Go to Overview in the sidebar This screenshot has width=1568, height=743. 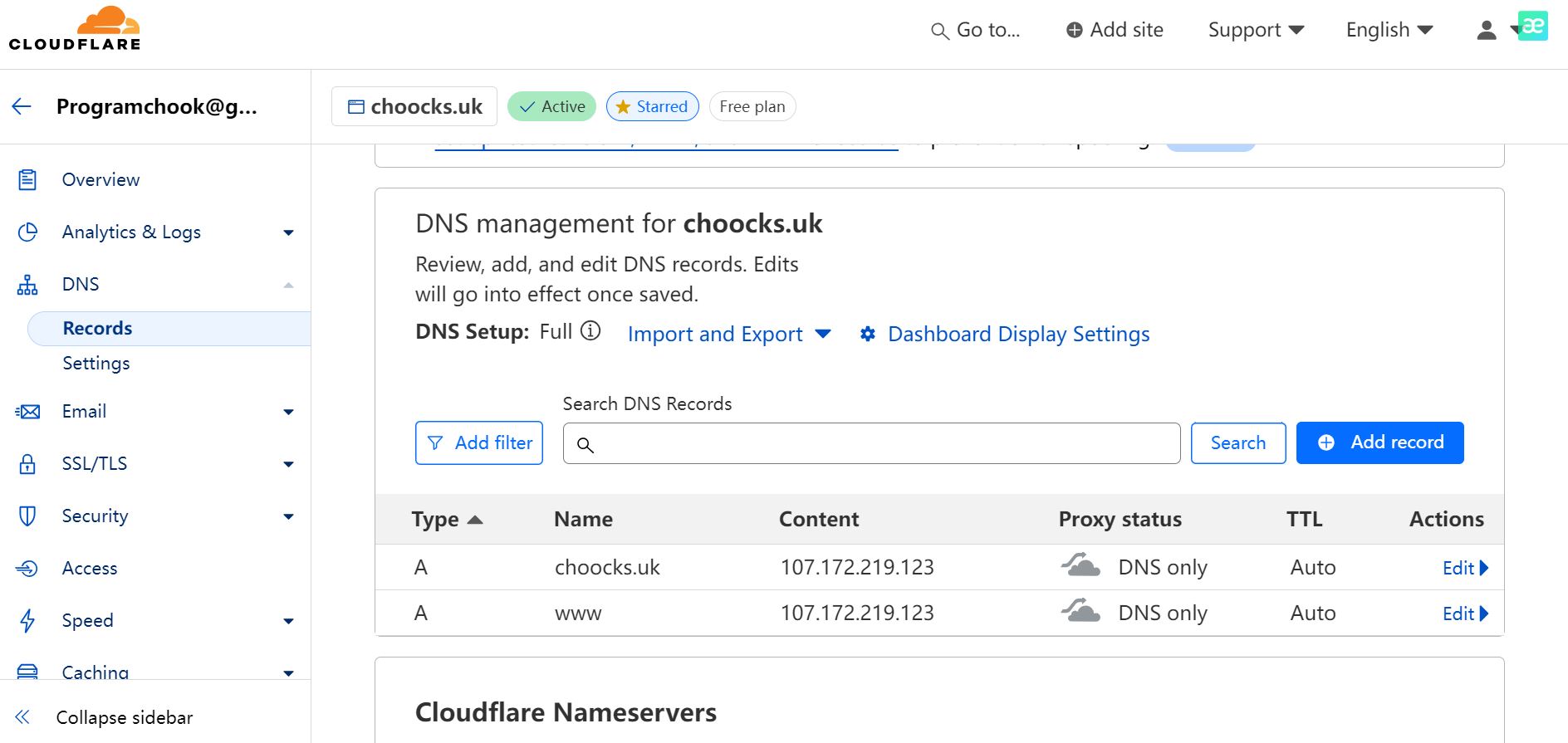(x=100, y=180)
